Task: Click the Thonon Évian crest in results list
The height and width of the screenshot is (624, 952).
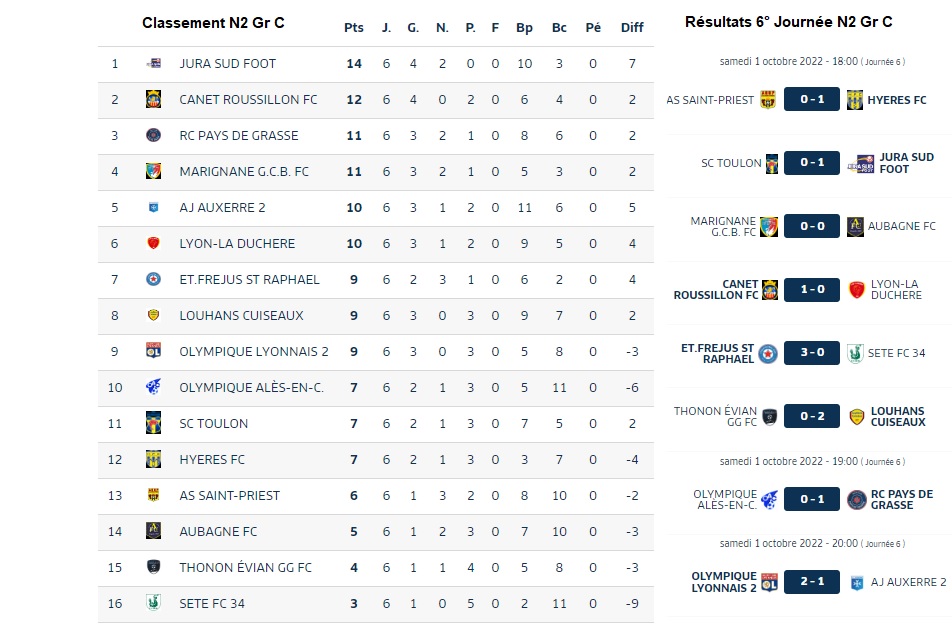Action: [770, 416]
